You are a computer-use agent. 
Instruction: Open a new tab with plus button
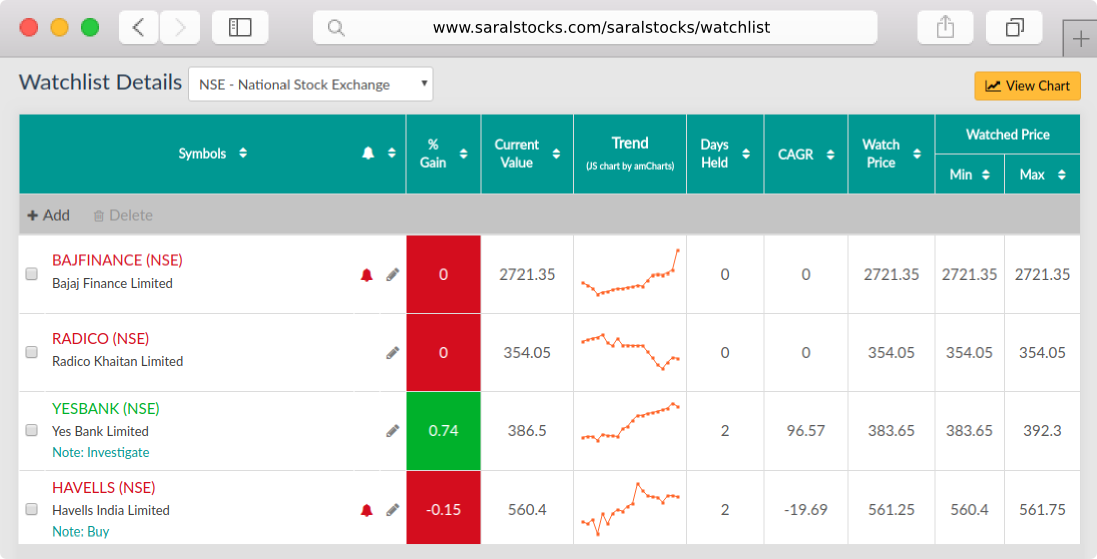pos(1080,39)
